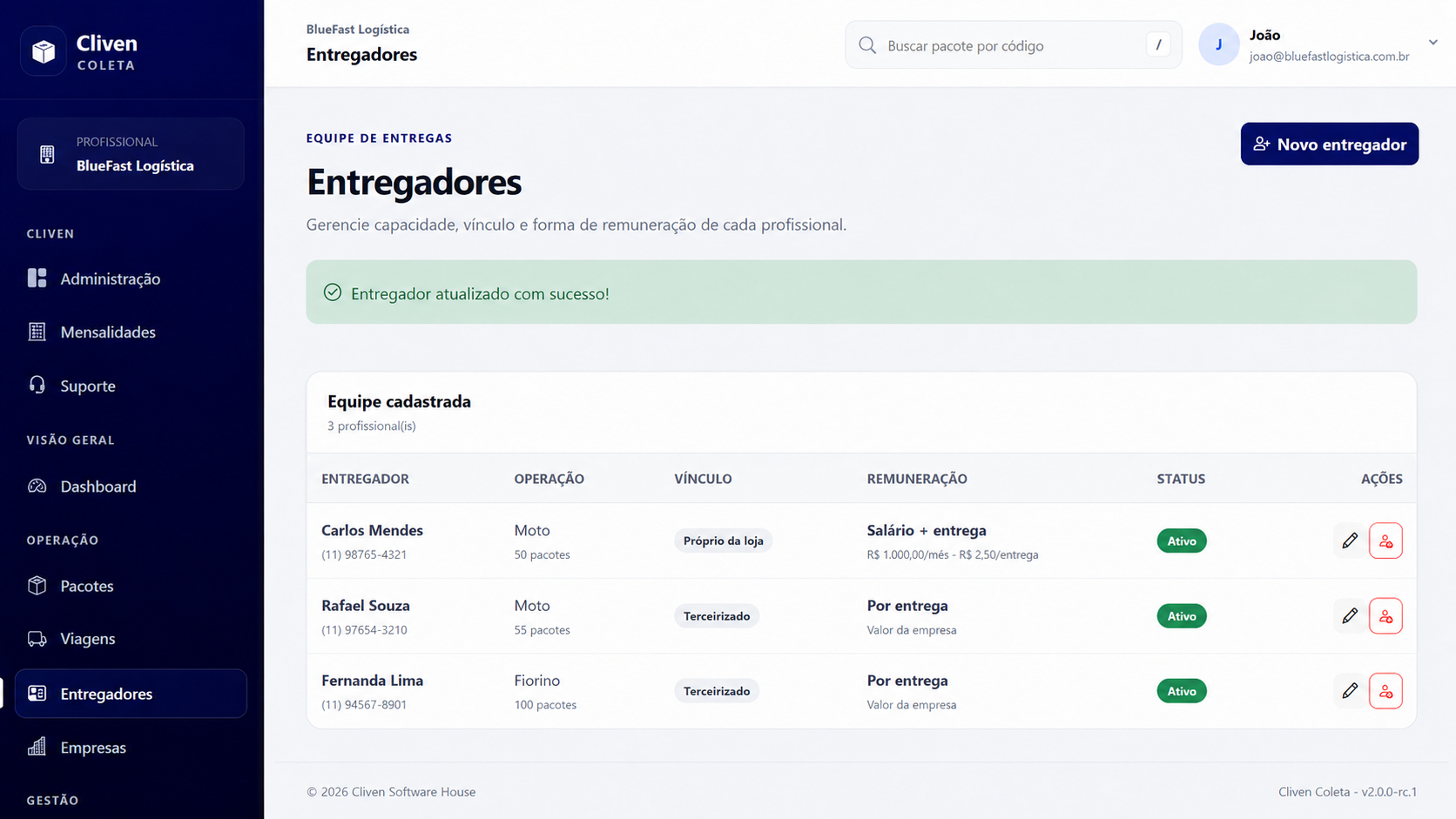Open Viagens from the sidebar
The image size is (1456, 819).
[x=131, y=639]
